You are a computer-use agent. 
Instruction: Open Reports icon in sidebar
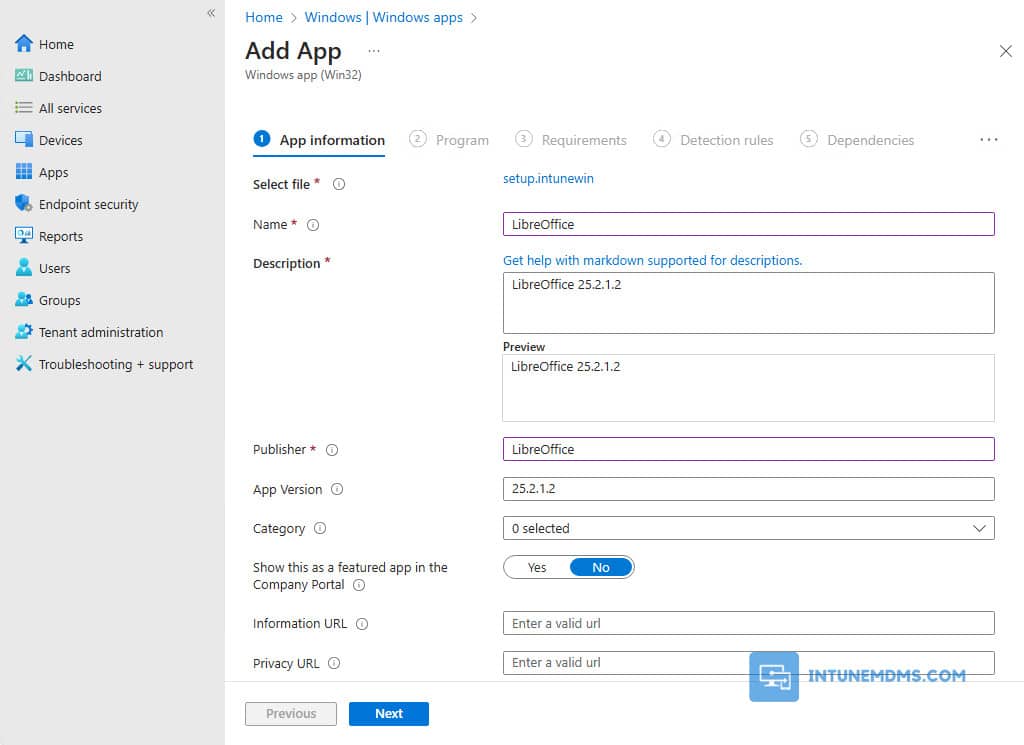tap(24, 236)
